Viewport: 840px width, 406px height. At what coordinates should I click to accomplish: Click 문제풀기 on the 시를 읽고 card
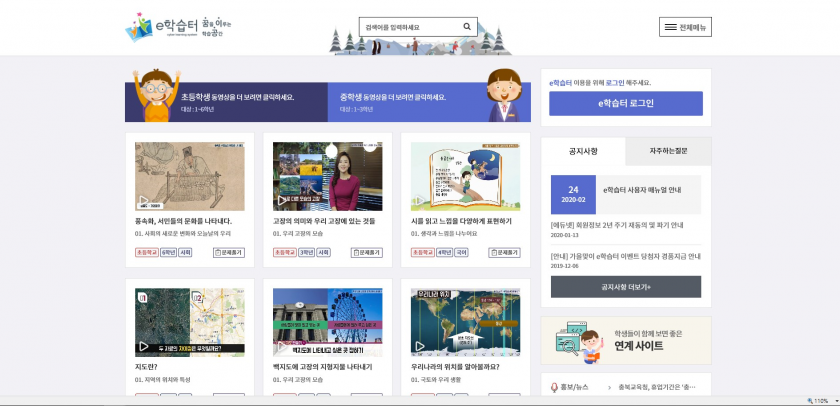pyautogui.click(x=505, y=253)
